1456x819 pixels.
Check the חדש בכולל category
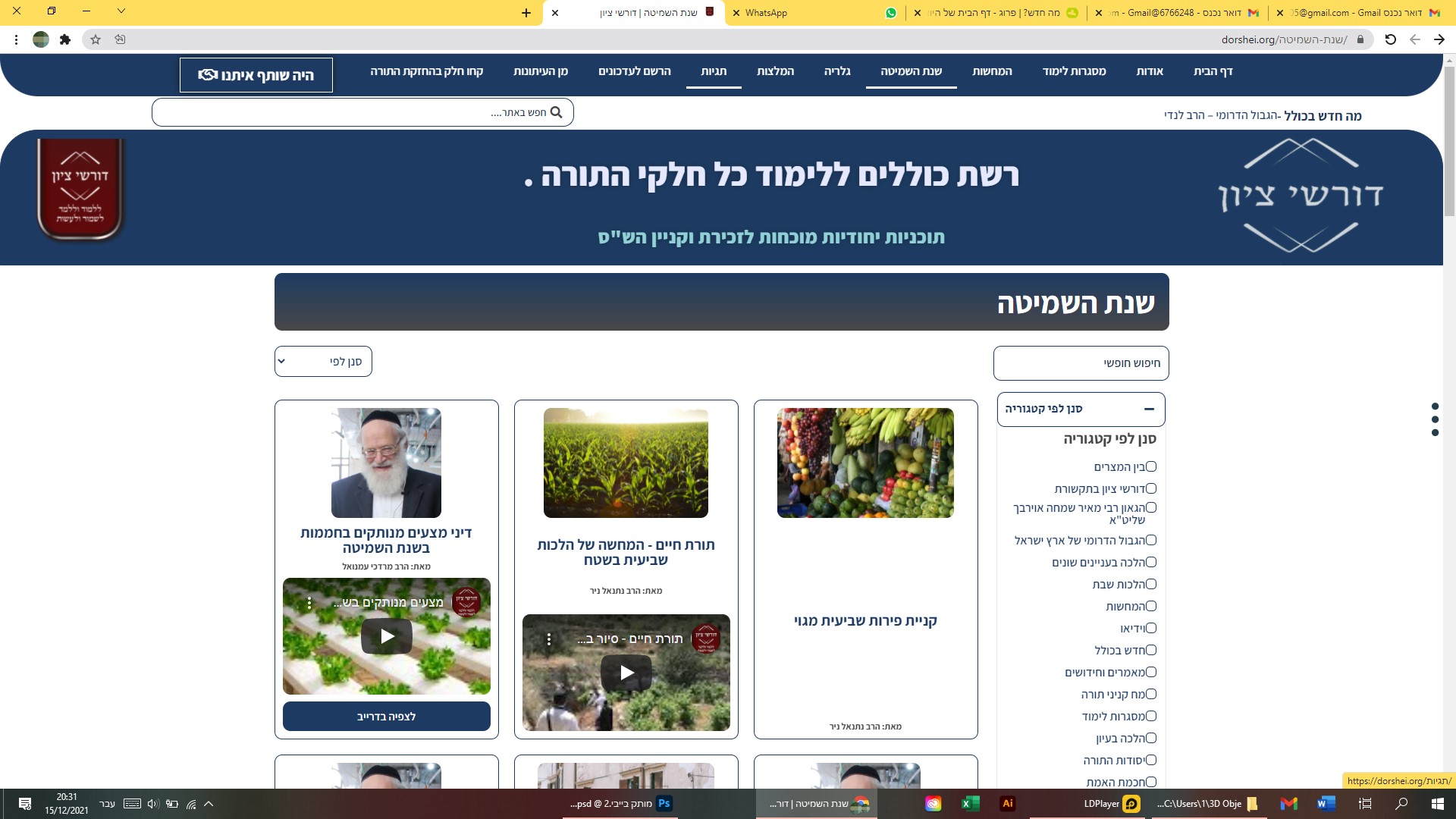[1151, 651]
